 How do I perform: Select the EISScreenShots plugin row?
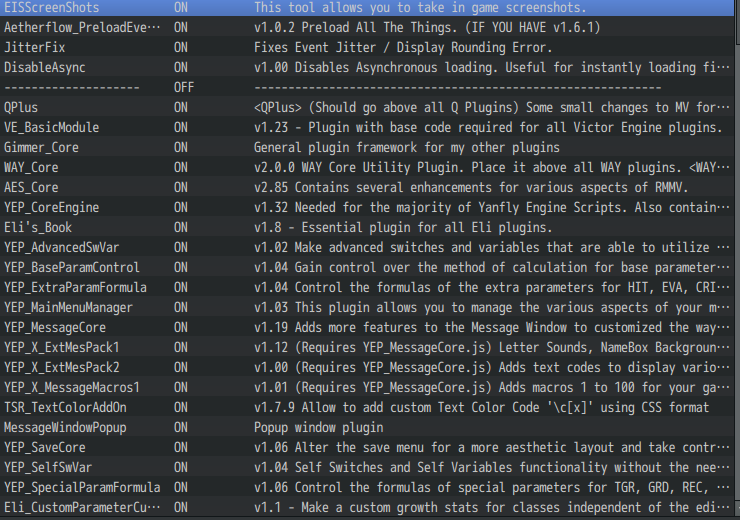click(367, 8)
